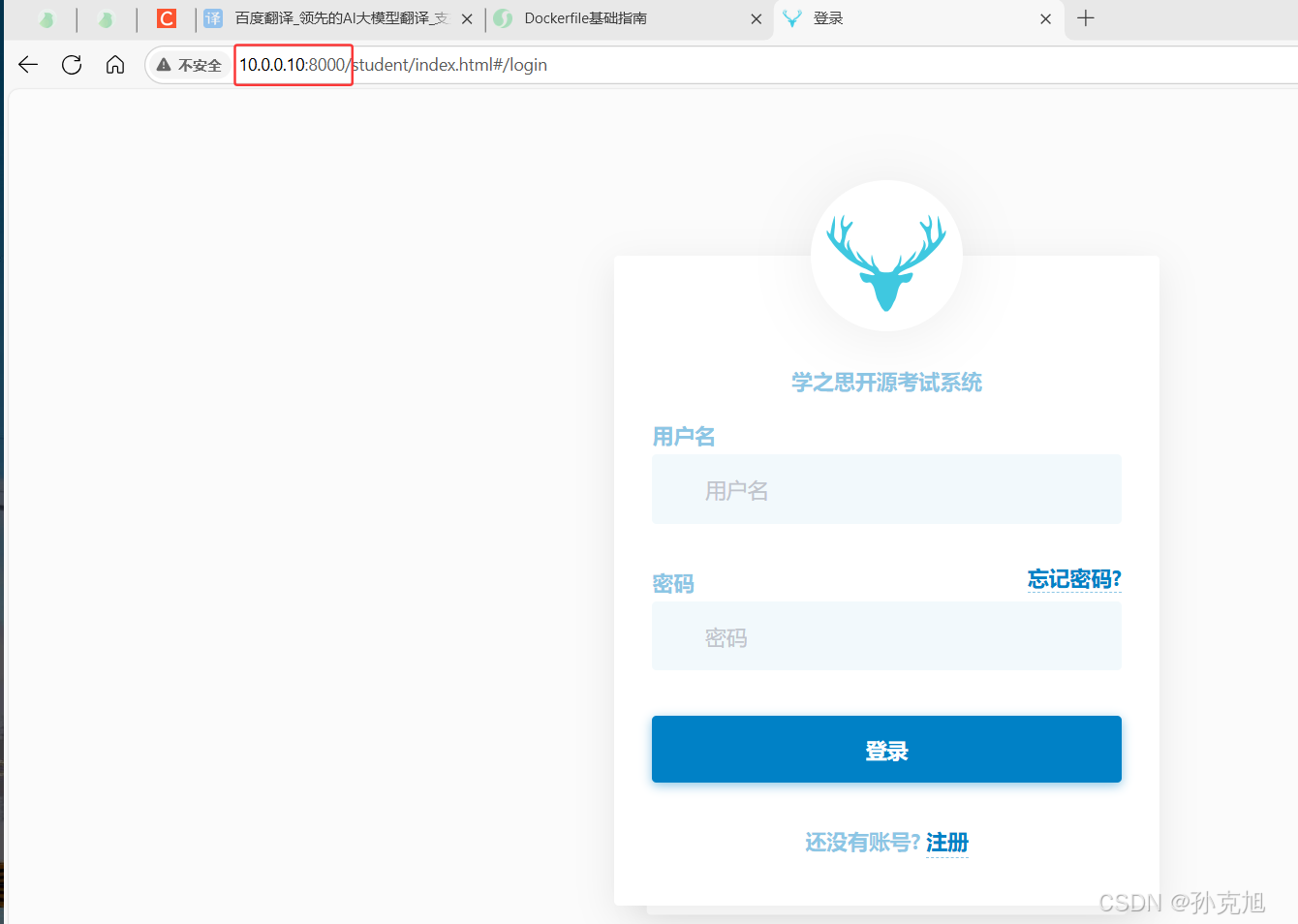This screenshot has width=1298, height=924.
Task: Click the 学之思开源考试系统 title text
Action: click(886, 383)
